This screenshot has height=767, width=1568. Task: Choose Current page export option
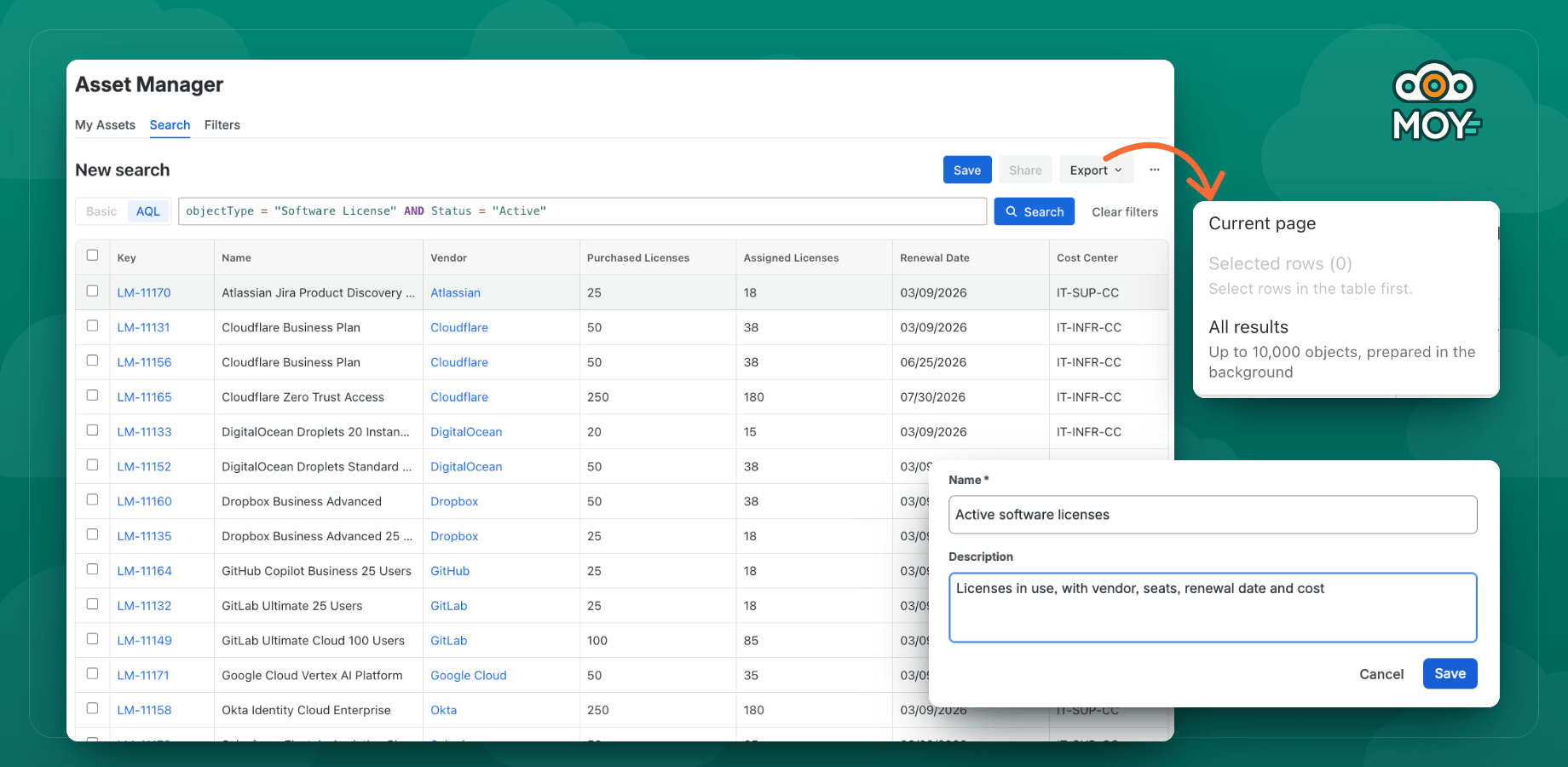pyautogui.click(x=1262, y=223)
